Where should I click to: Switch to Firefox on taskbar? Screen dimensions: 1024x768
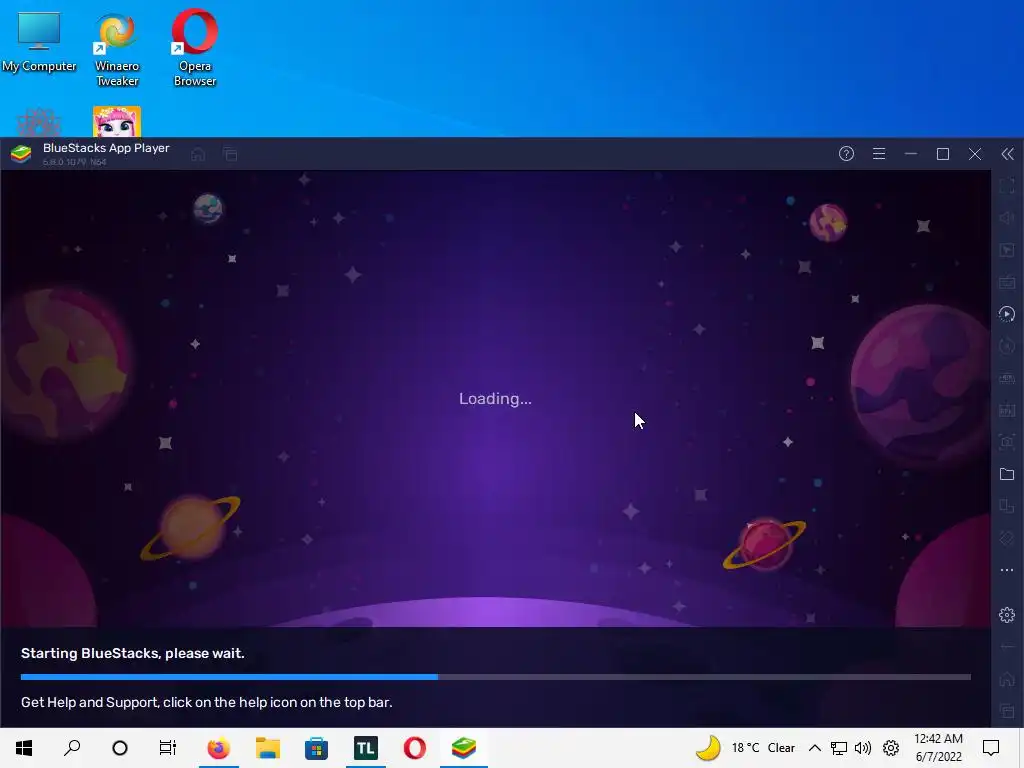[x=219, y=748]
